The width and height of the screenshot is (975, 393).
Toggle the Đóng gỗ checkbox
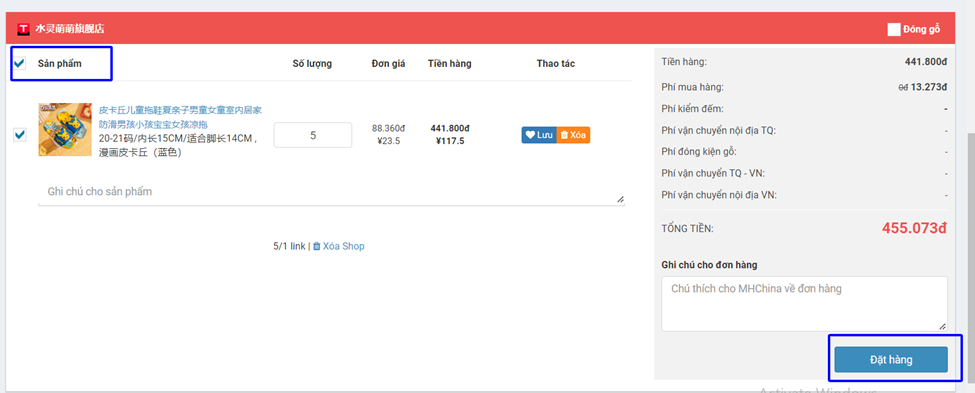coord(894,29)
